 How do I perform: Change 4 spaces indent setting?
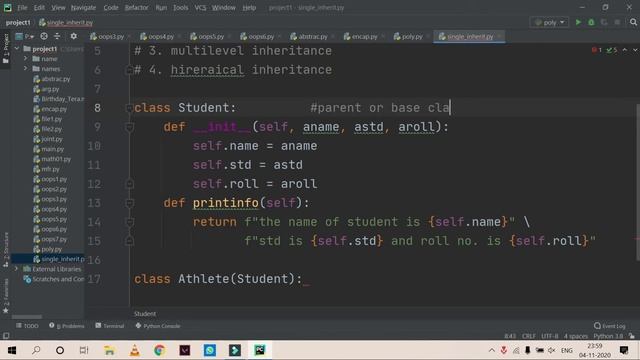(x=576, y=336)
